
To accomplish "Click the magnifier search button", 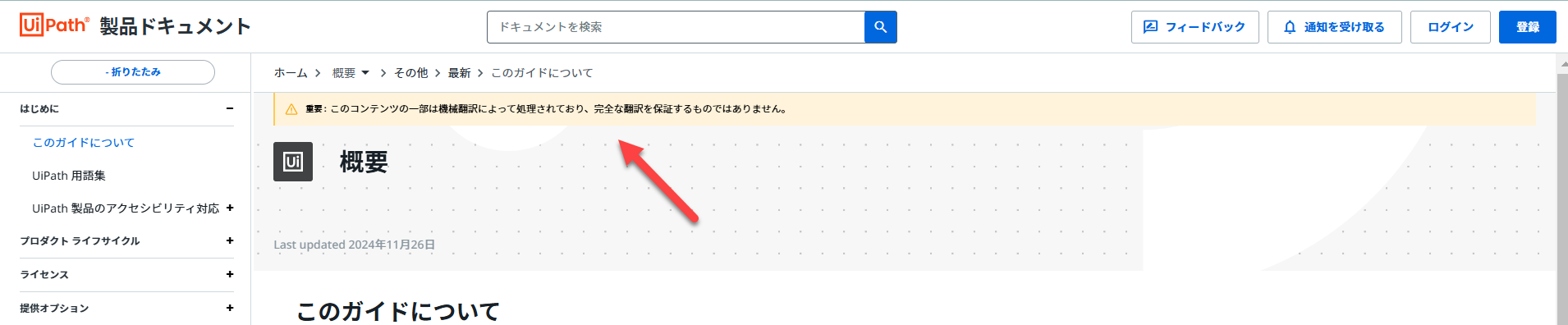I will click(x=881, y=27).
